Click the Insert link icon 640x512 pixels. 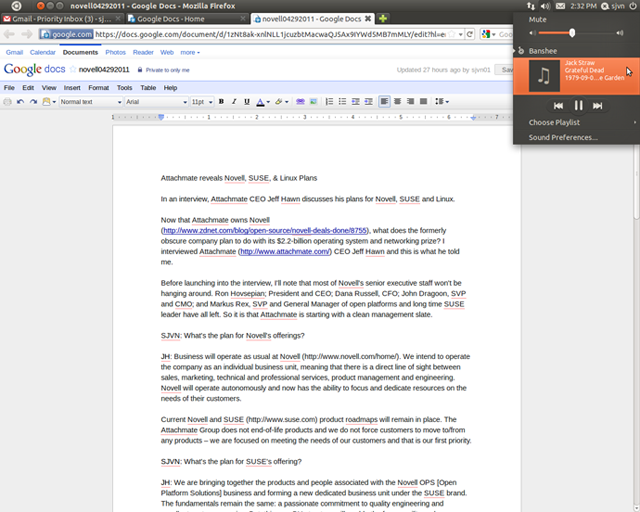click(300, 102)
